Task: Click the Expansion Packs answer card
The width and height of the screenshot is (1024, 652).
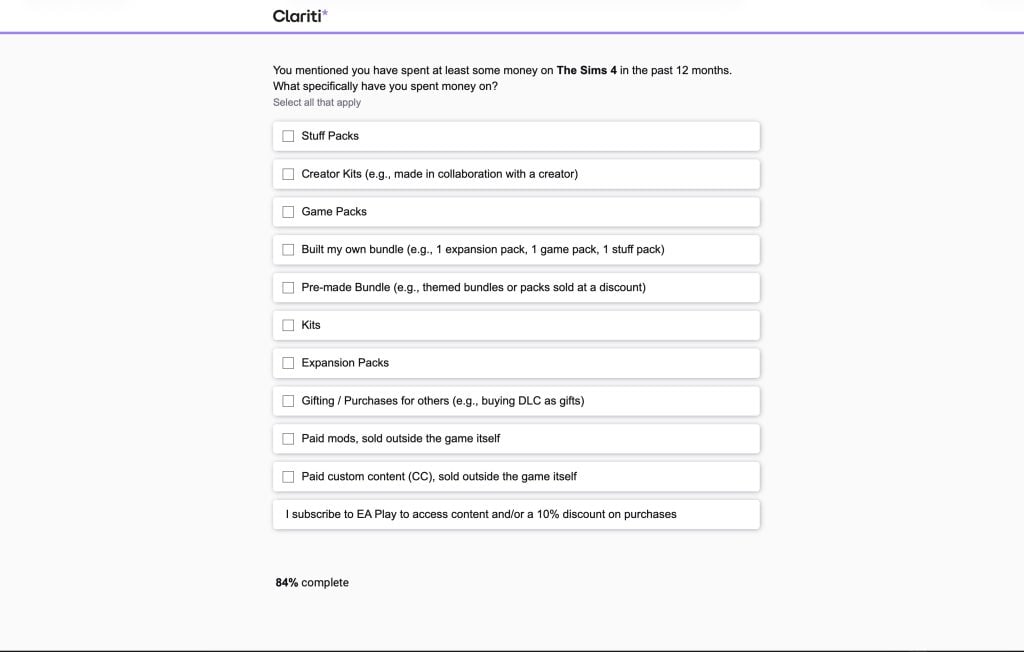Action: [515, 363]
